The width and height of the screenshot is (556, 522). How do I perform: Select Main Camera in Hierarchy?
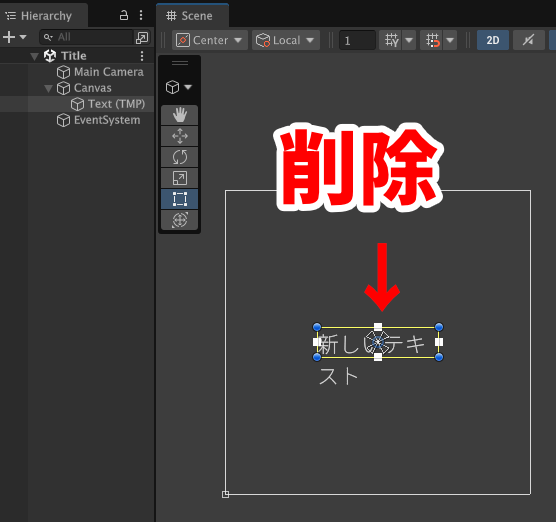[x=77, y=72]
